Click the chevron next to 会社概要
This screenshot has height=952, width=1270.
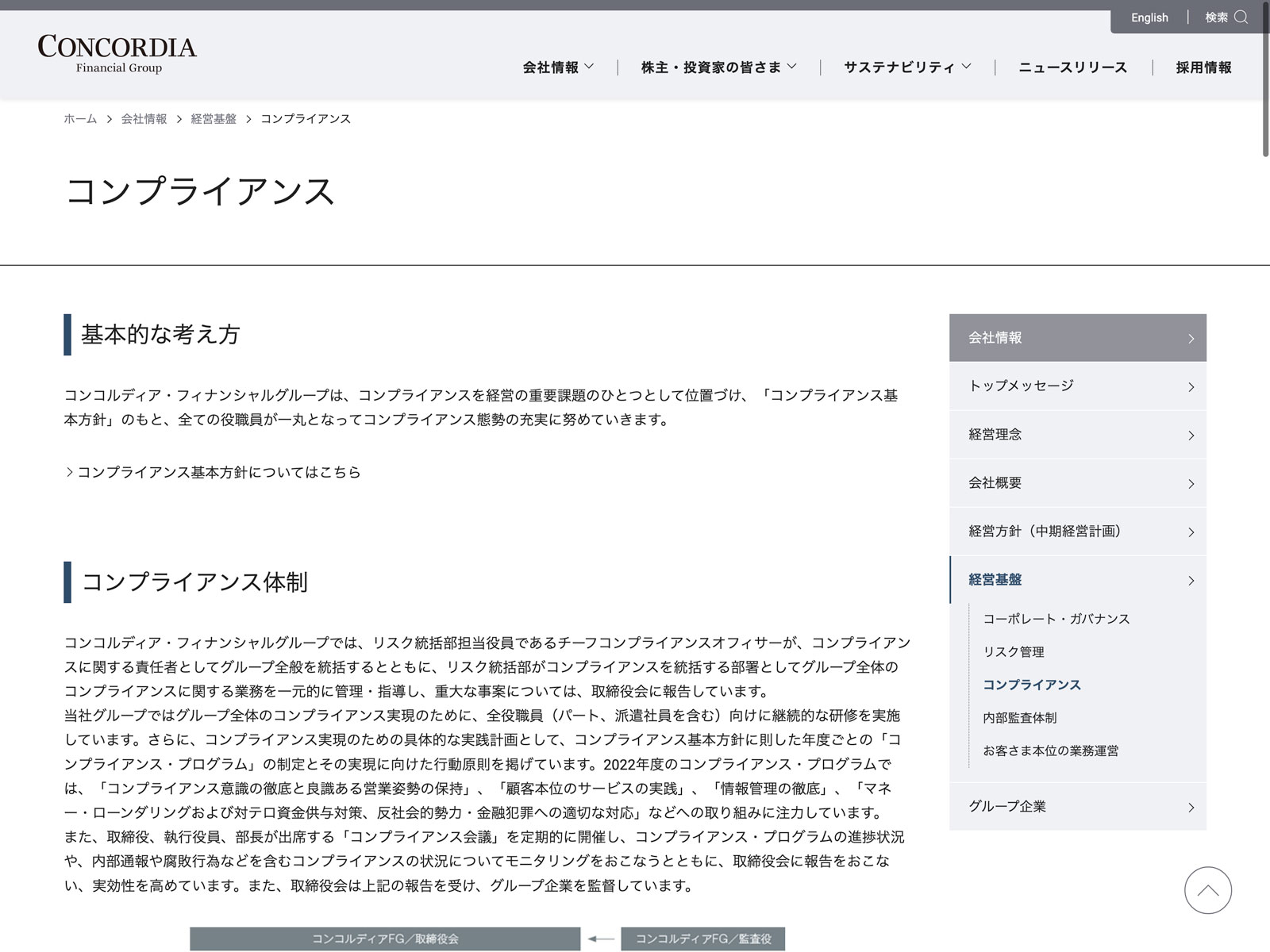tap(1191, 484)
